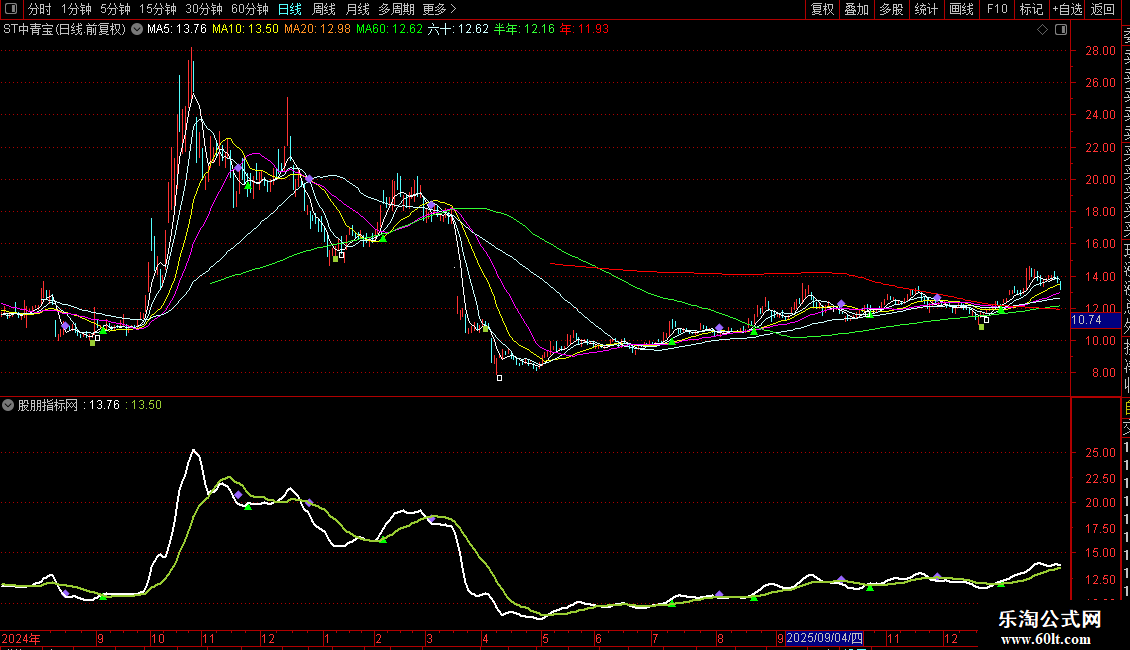Select the 日线 daily chart tab
The height and width of the screenshot is (650, 1130).
(x=290, y=9)
